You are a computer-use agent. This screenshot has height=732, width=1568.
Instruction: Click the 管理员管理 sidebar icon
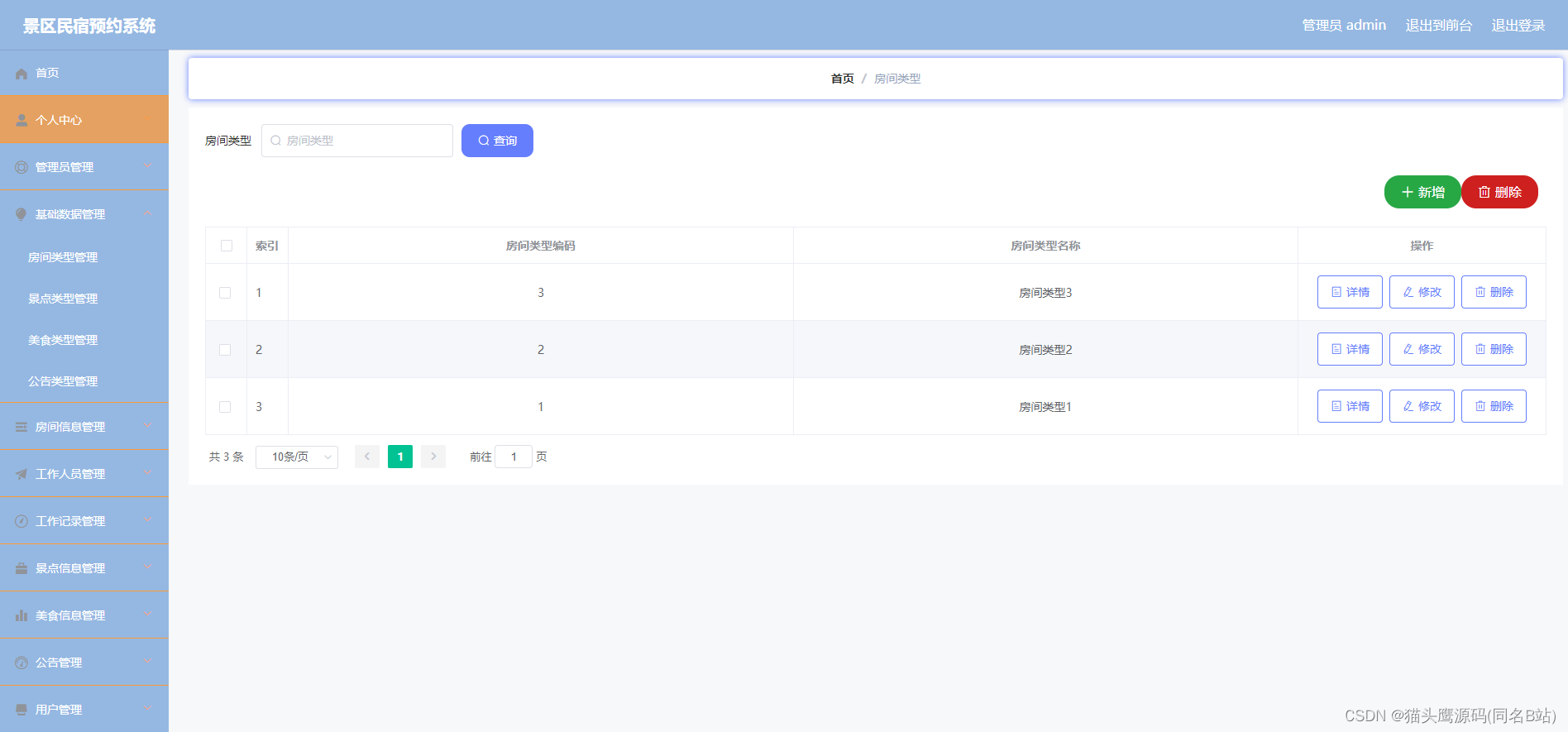(22, 167)
